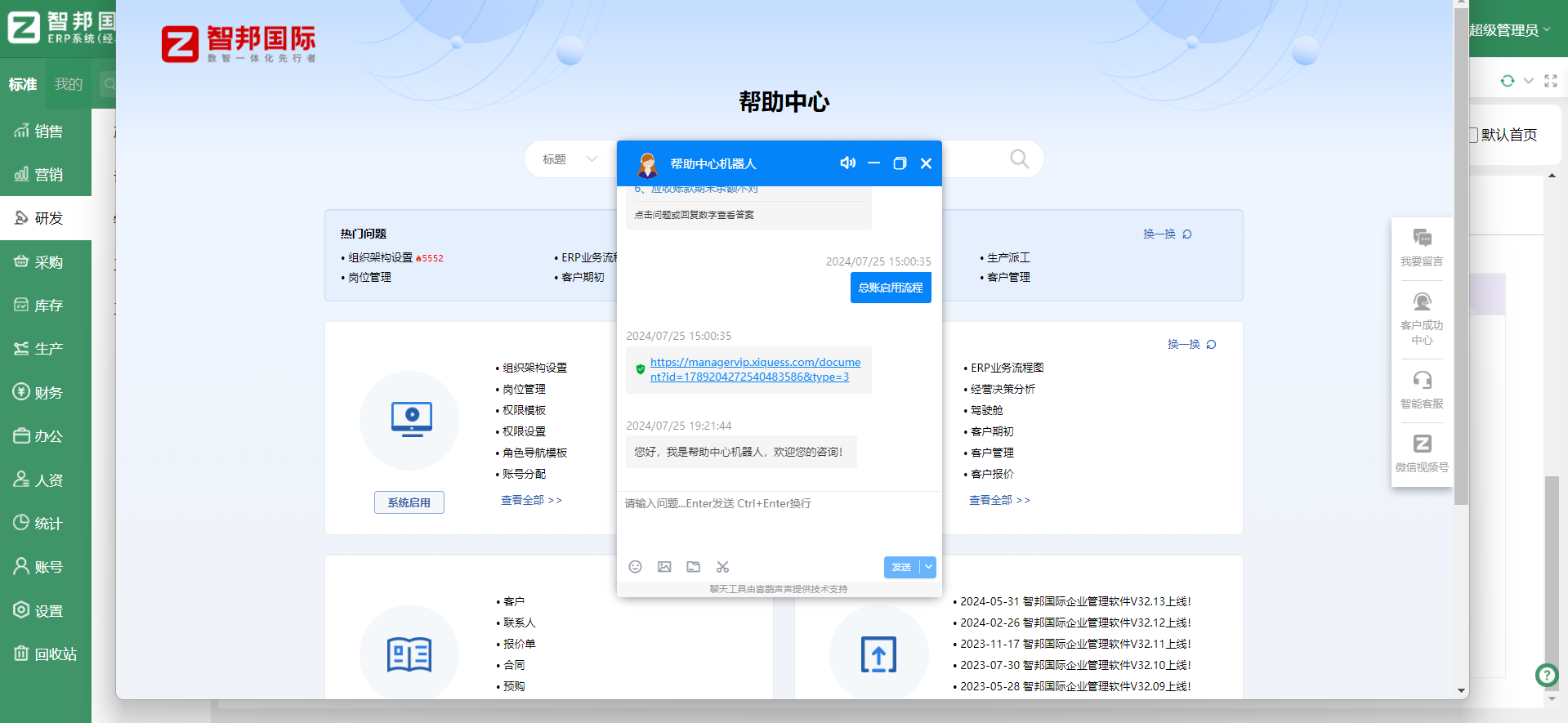Click the green question mark help button

[x=1546, y=675]
